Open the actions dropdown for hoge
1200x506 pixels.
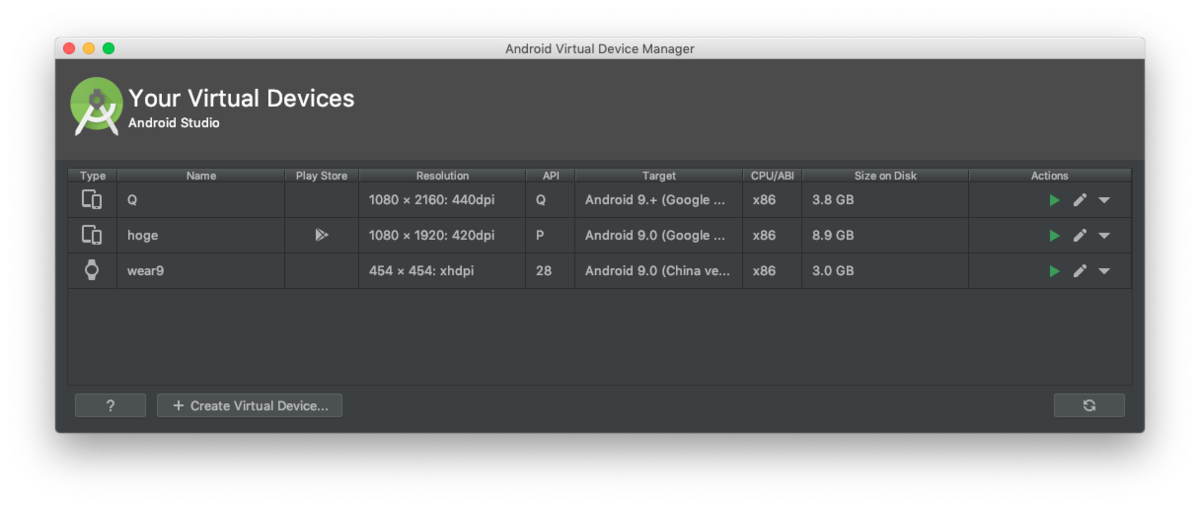tap(1104, 236)
